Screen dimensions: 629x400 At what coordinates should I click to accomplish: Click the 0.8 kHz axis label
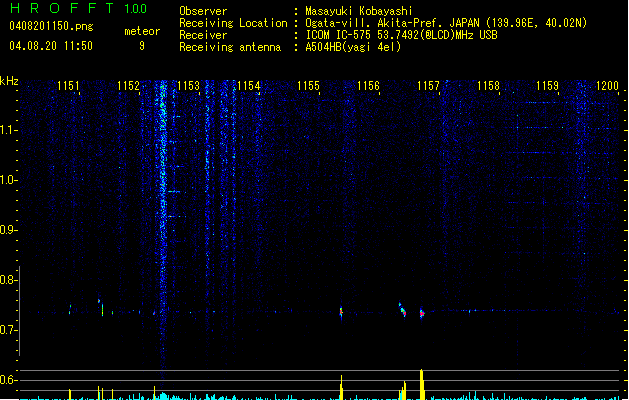coord(8,280)
